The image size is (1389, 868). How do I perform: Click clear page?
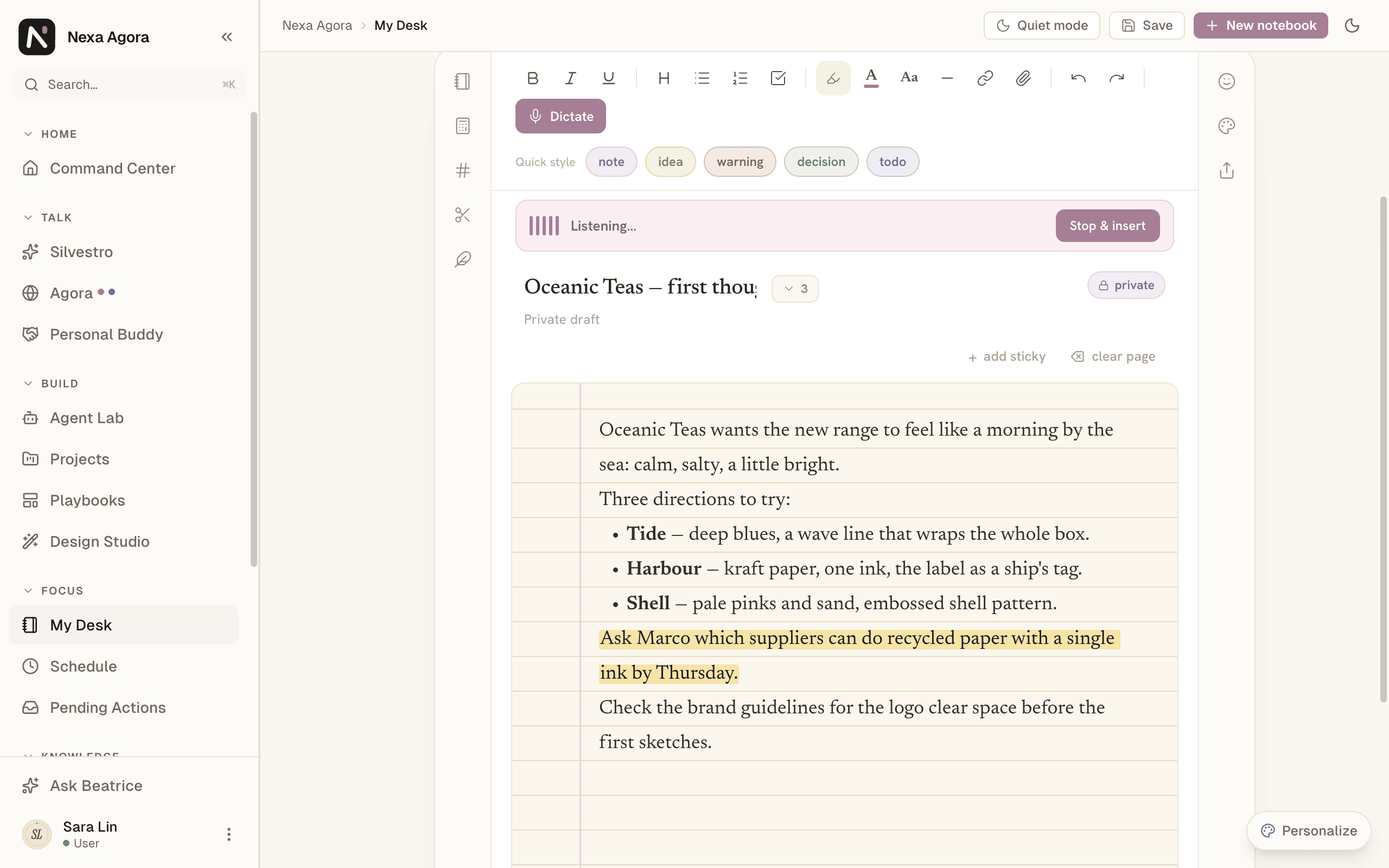coord(1112,356)
